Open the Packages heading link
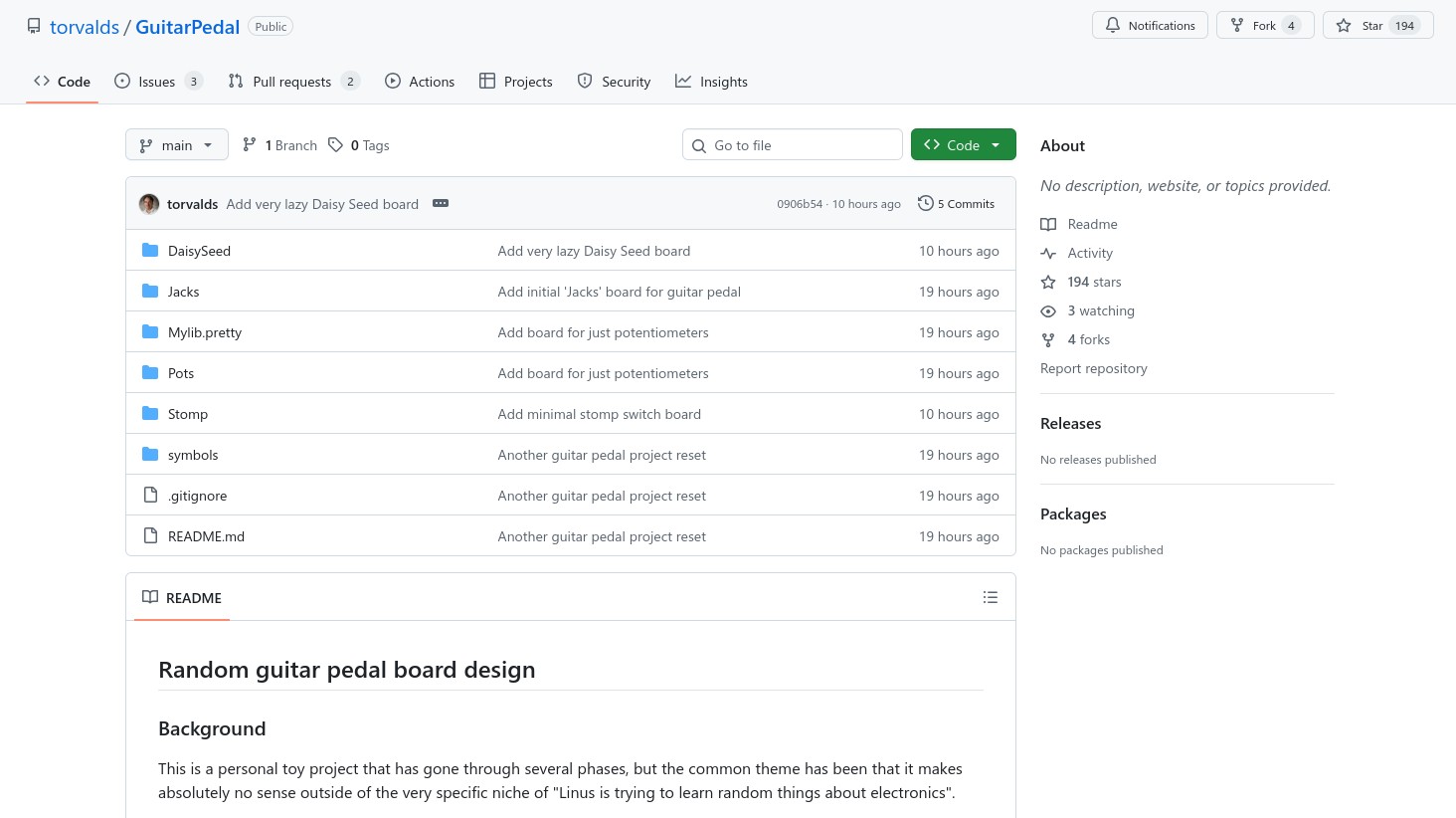 click(1073, 513)
